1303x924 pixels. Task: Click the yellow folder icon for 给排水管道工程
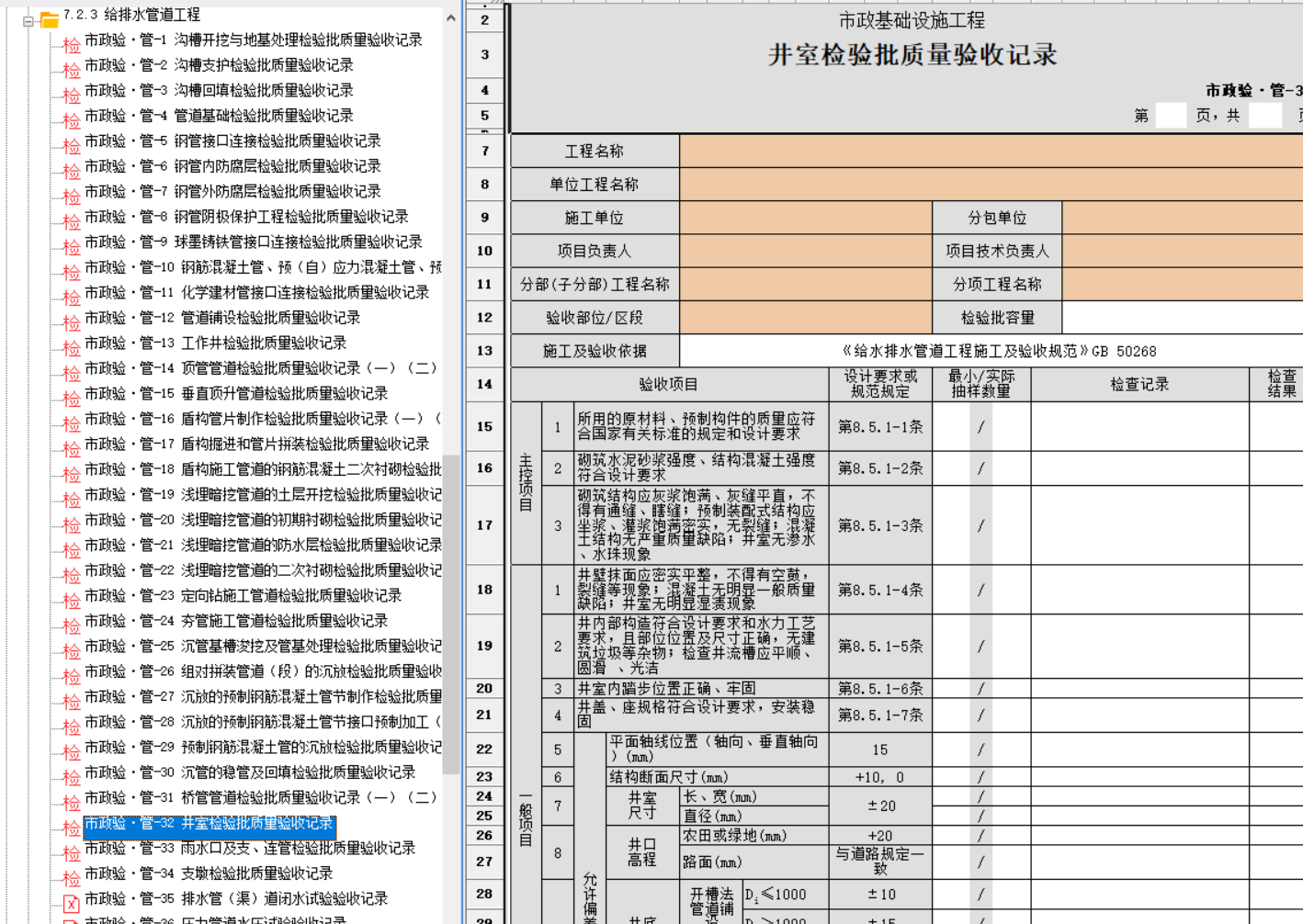tap(49, 19)
